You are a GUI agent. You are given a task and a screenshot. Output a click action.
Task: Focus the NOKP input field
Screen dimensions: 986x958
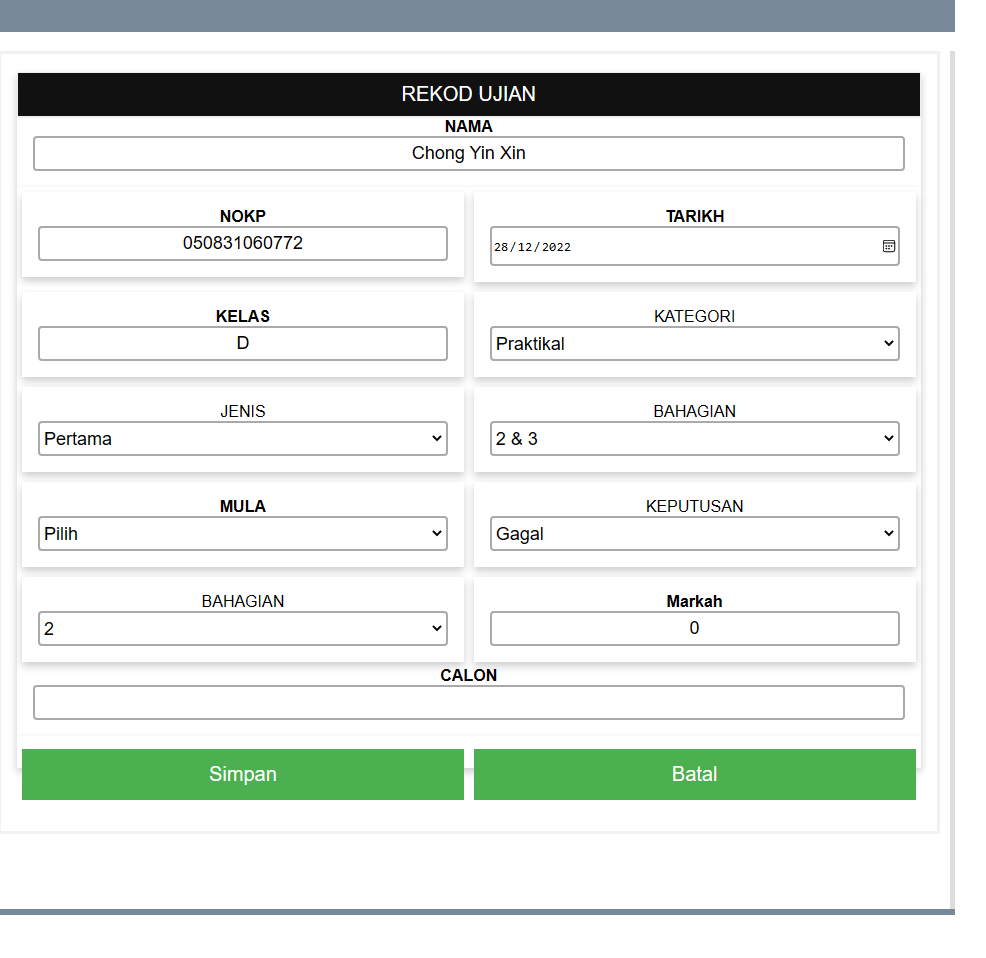[242, 243]
